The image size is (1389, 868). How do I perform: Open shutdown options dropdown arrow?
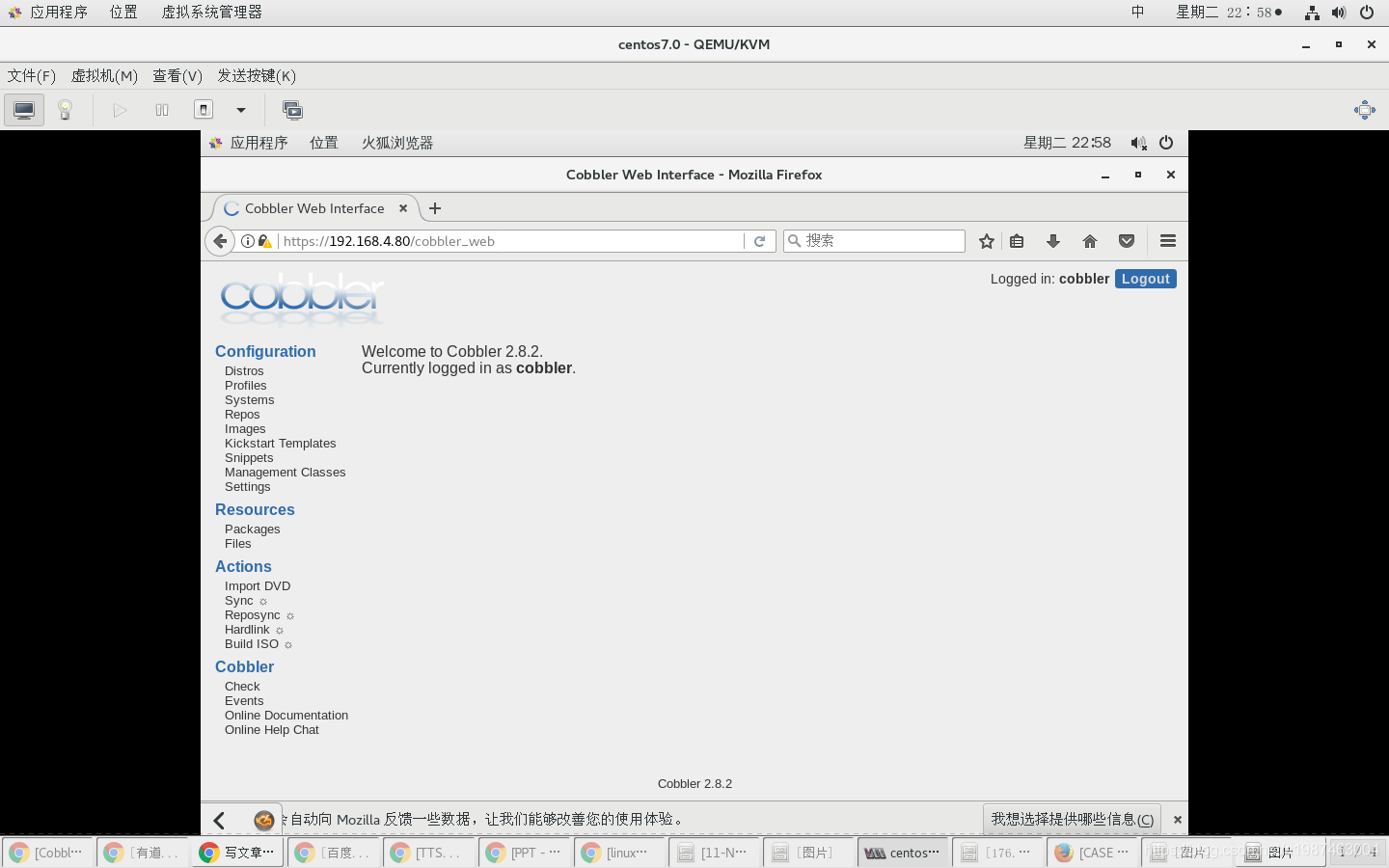pyautogui.click(x=241, y=110)
